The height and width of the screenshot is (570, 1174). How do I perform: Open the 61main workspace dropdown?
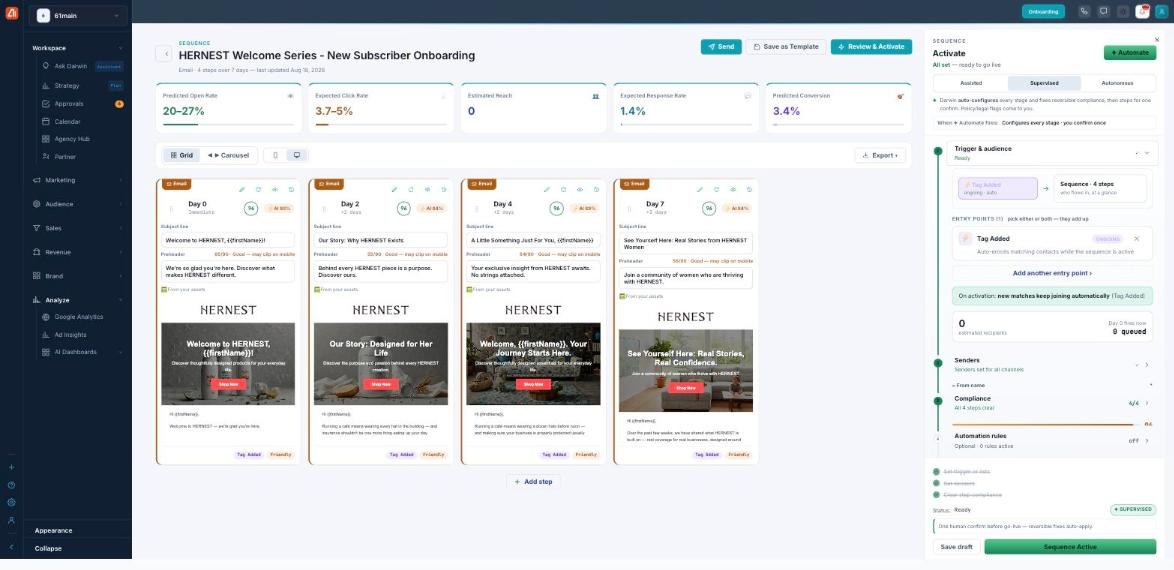pyautogui.click(x=78, y=16)
